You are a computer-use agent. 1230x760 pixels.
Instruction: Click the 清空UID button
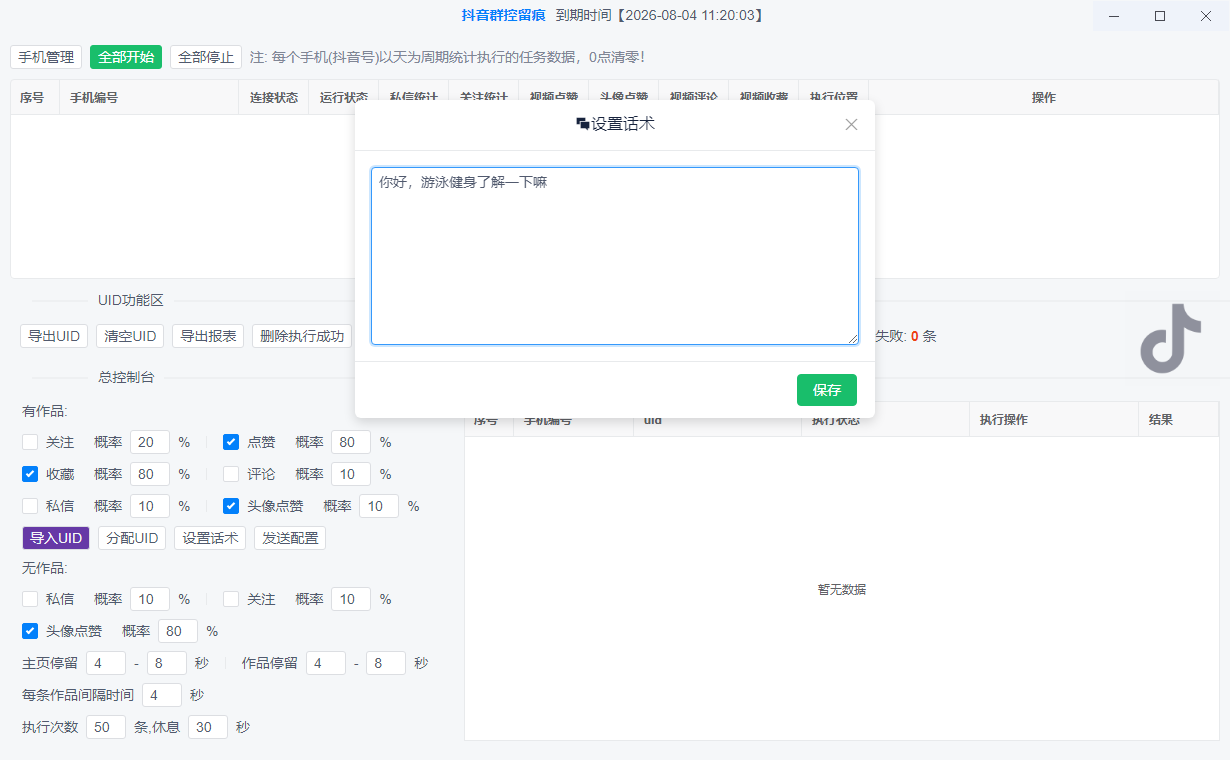pos(130,336)
